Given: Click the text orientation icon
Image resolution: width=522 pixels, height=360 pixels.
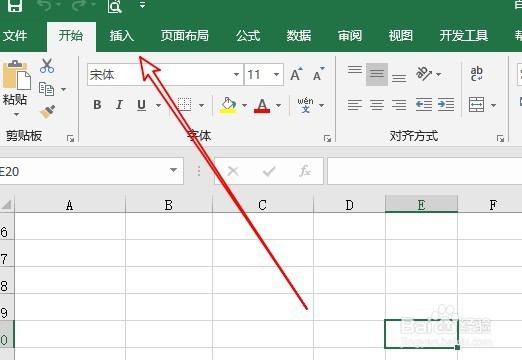Looking at the screenshot, I should [424, 74].
